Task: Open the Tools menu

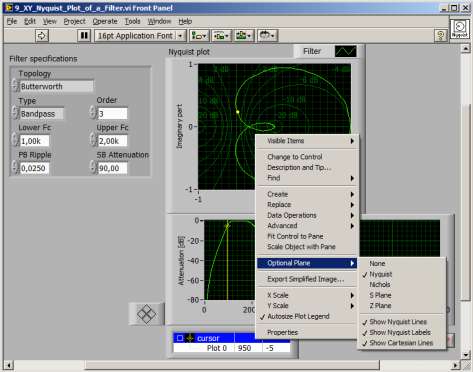Action: [x=132, y=21]
